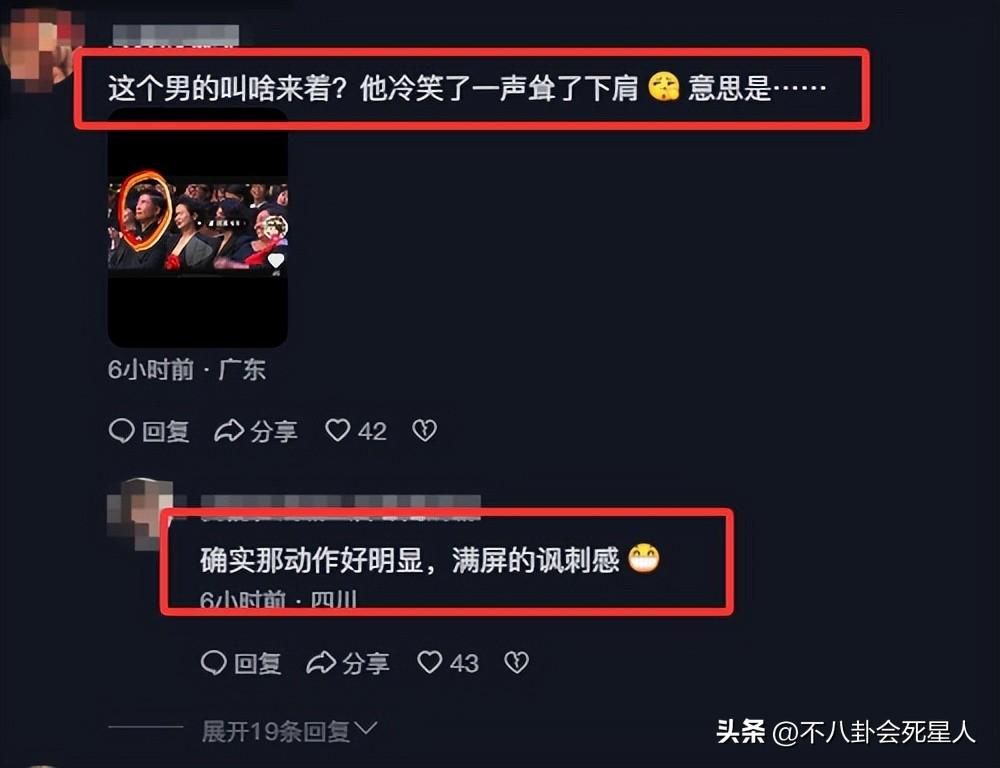Open the attached audience photo thumbnail

point(198,228)
